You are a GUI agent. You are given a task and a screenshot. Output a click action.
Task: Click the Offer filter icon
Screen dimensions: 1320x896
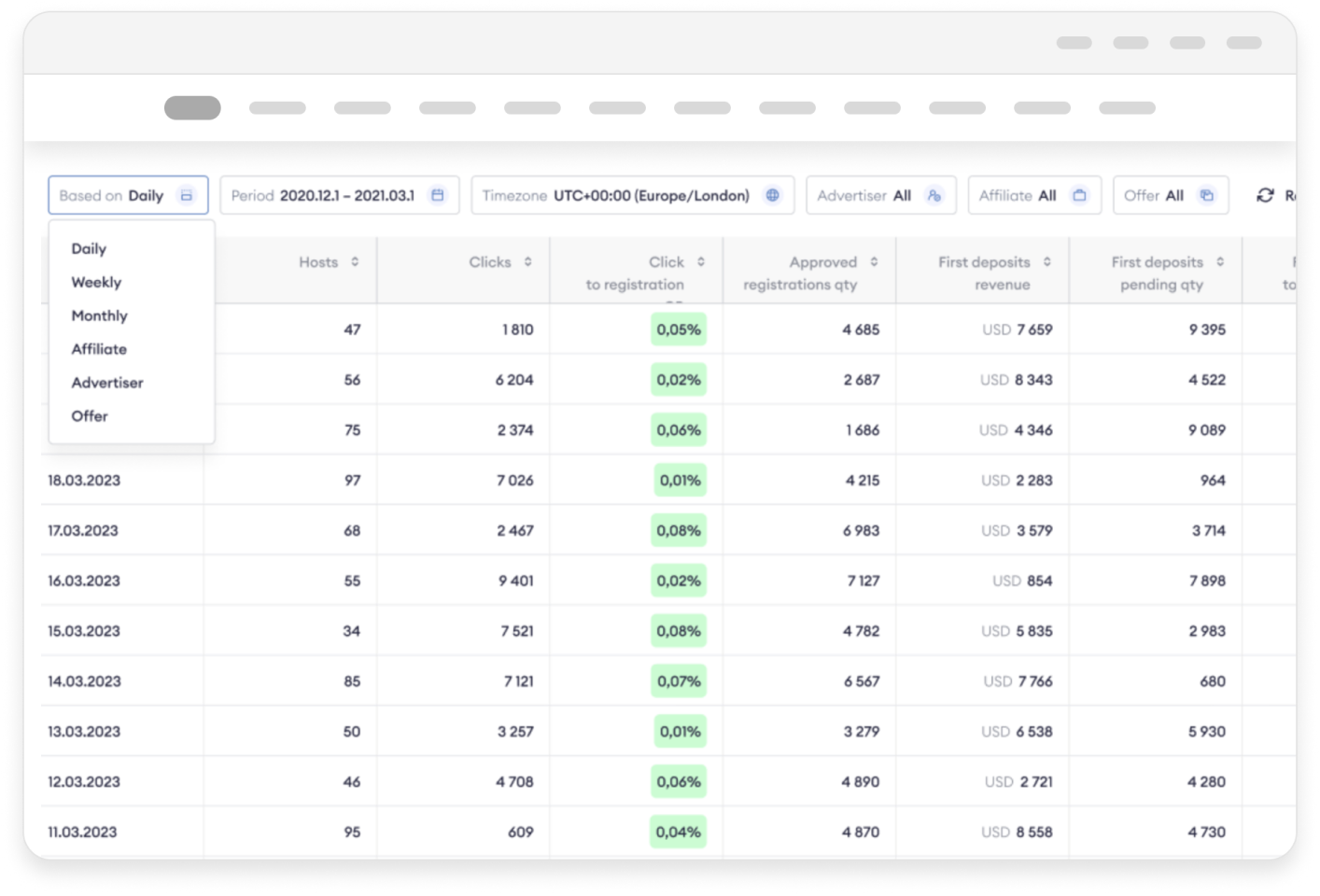point(1207,195)
